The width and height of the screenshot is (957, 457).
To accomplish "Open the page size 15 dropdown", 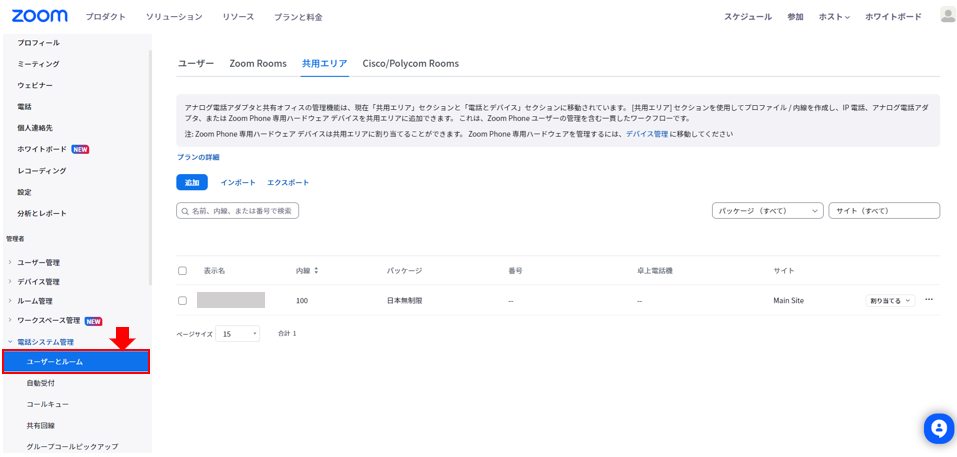I will click(237, 334).
